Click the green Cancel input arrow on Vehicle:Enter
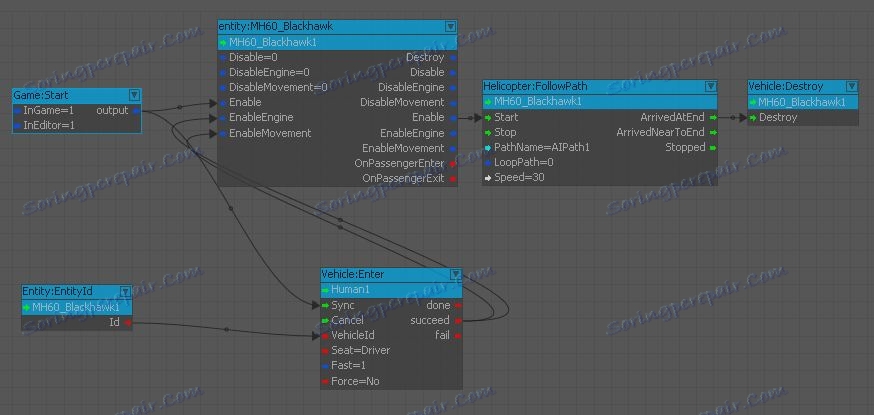This screenshot has height=415, width=874. pos(326,320)
